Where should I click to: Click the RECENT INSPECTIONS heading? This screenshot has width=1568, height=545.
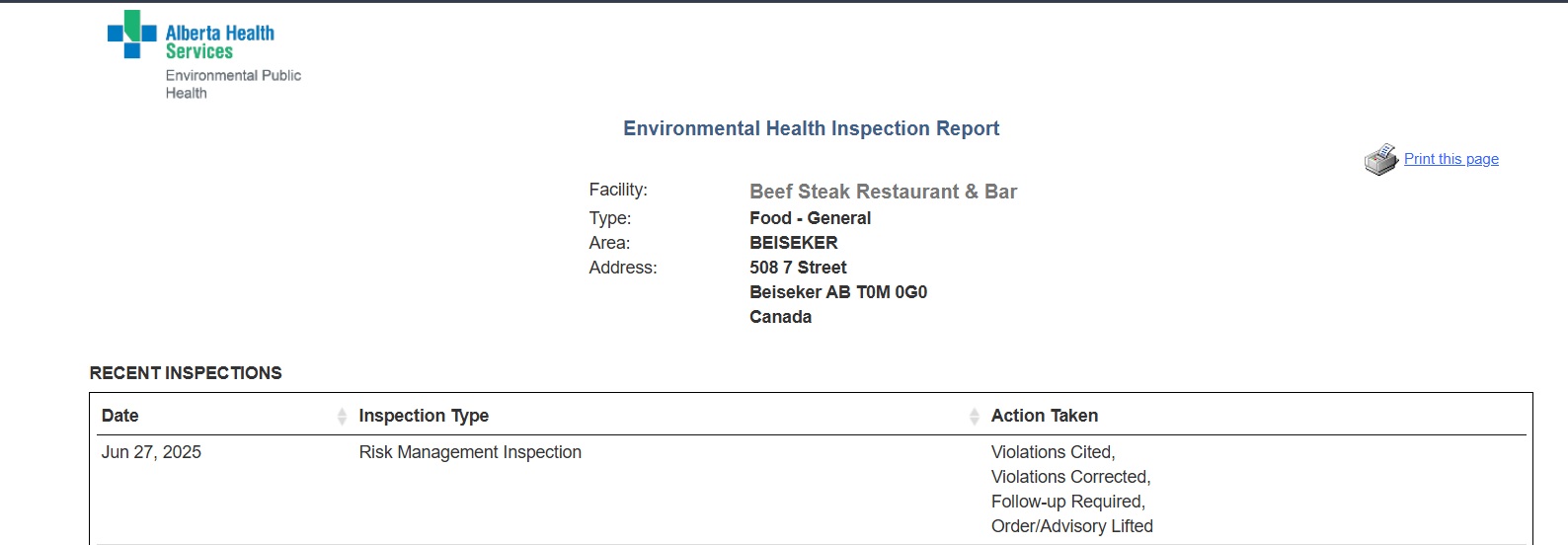point(186,373)
